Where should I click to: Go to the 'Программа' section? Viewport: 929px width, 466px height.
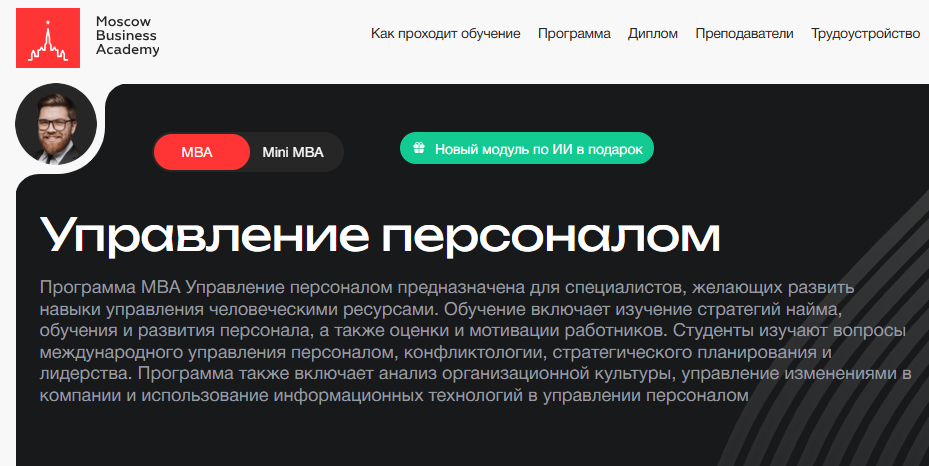(574, 34)
